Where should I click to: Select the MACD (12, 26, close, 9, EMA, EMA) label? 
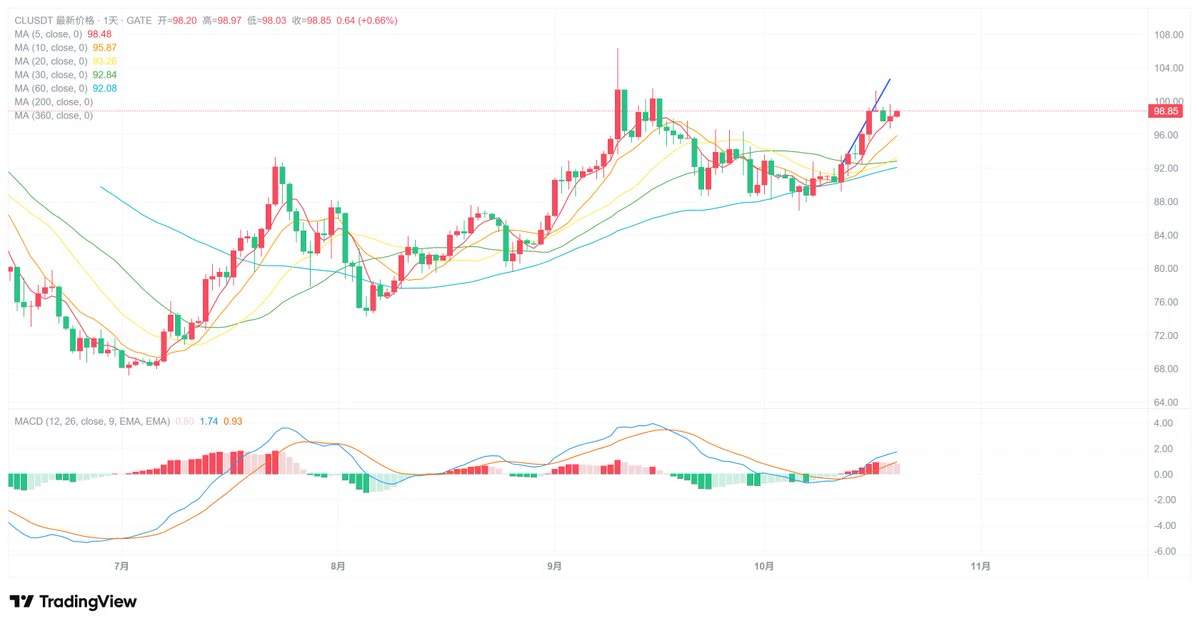pos(93,421)
